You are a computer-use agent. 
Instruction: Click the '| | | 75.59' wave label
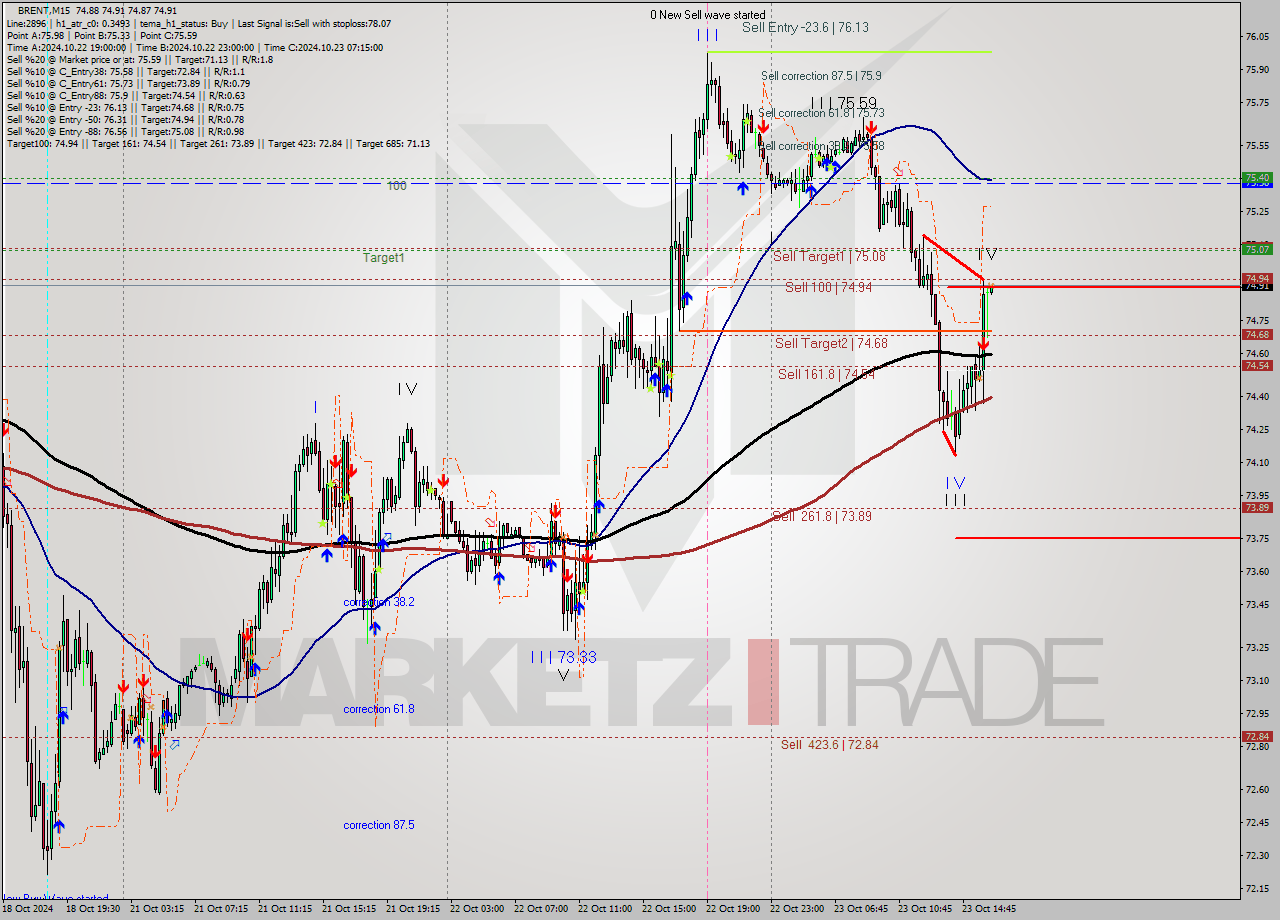click(844, 103)
